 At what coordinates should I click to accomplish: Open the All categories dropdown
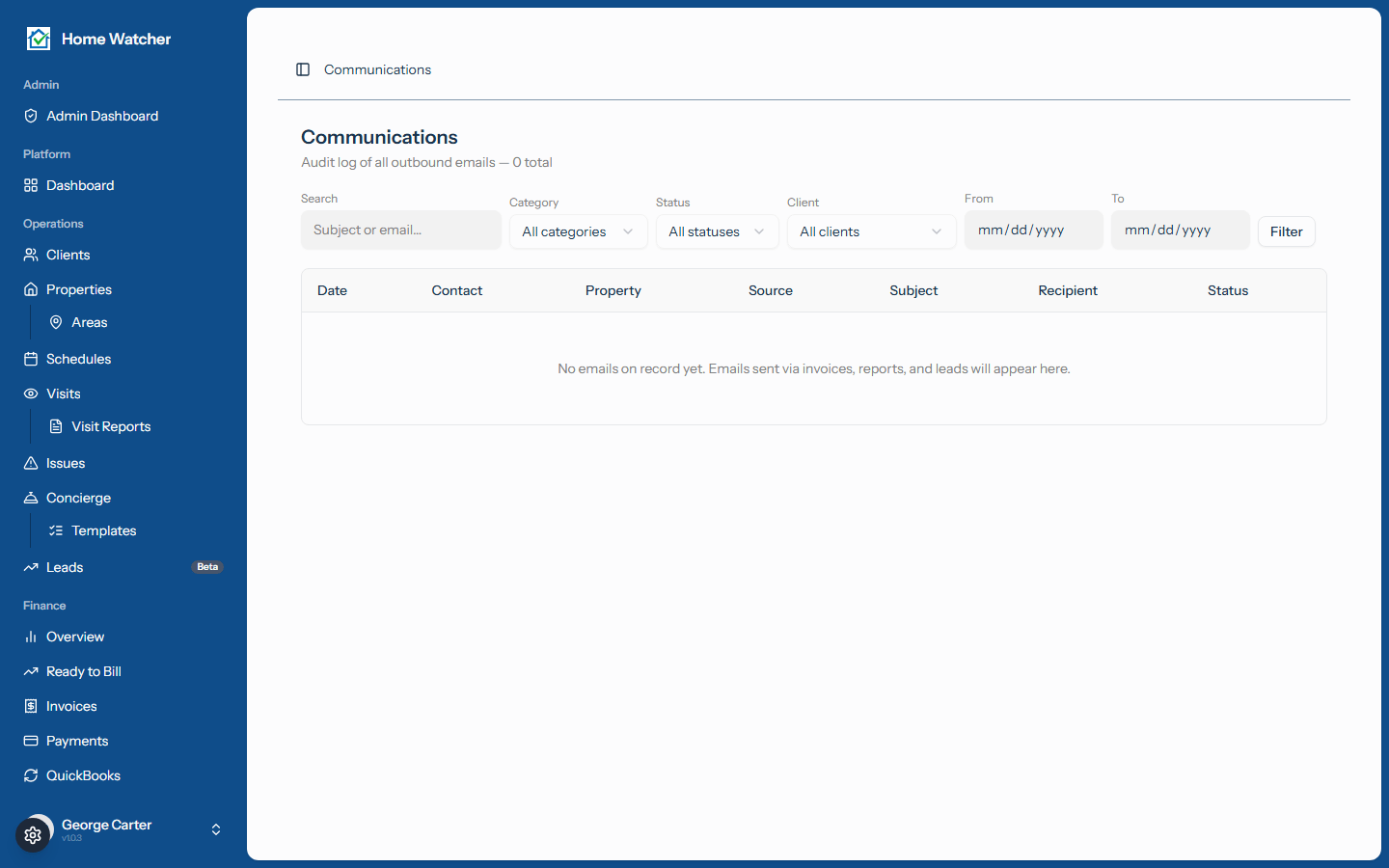[x=579, y=231]
